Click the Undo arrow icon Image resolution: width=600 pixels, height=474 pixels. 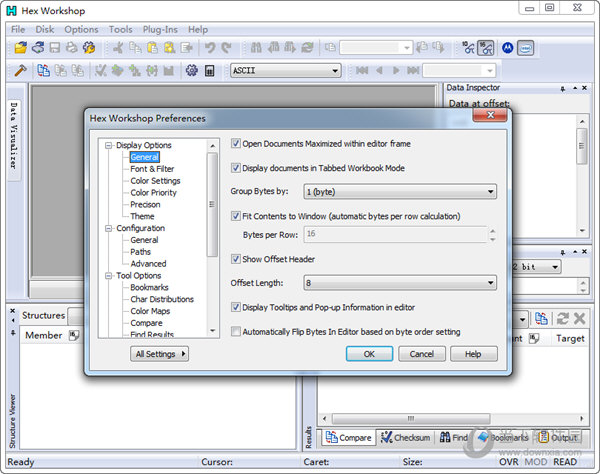[x=210, y=48]
